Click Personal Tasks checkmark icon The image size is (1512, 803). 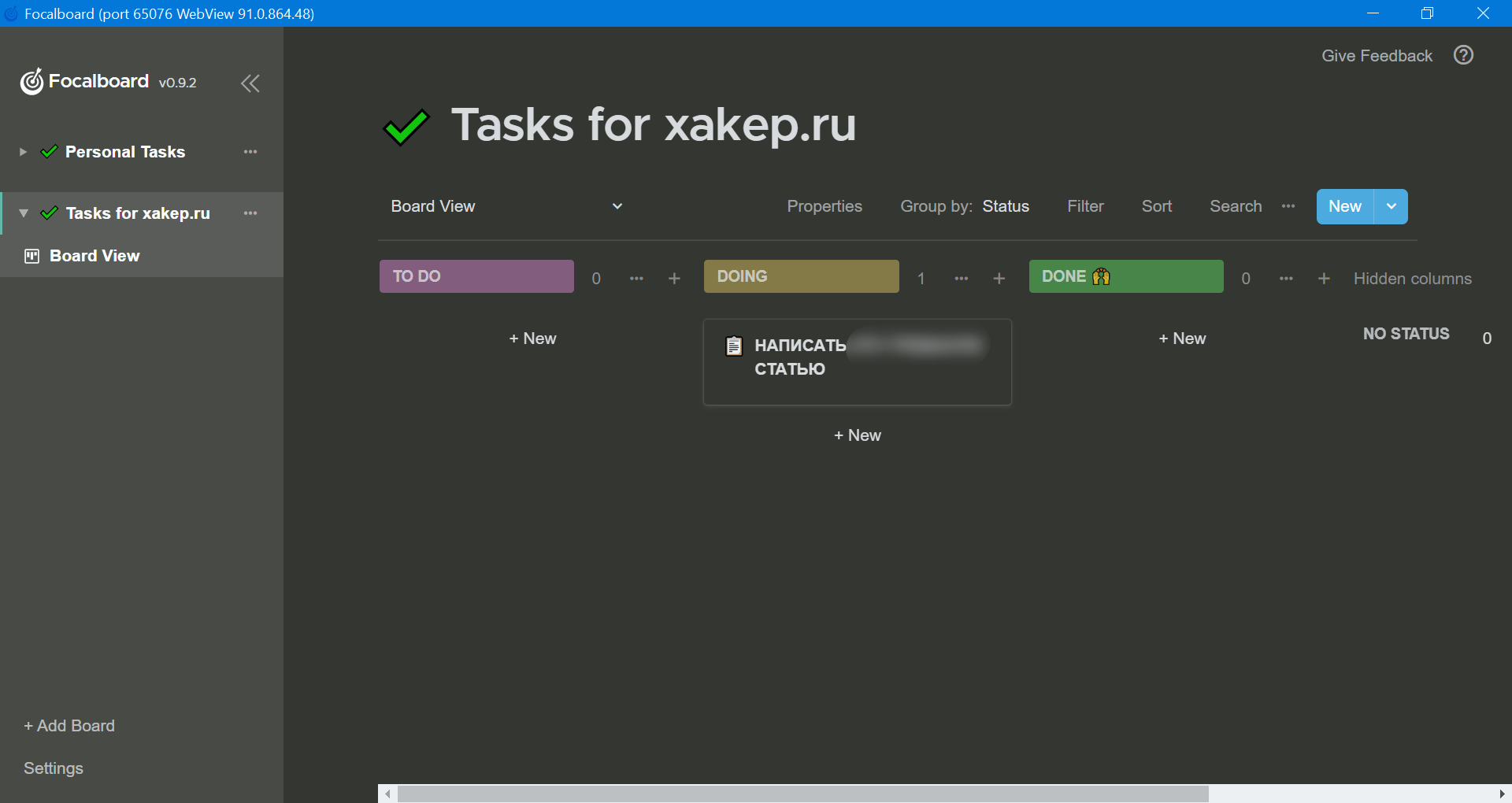pyautogui.click(x=49, y=152)
